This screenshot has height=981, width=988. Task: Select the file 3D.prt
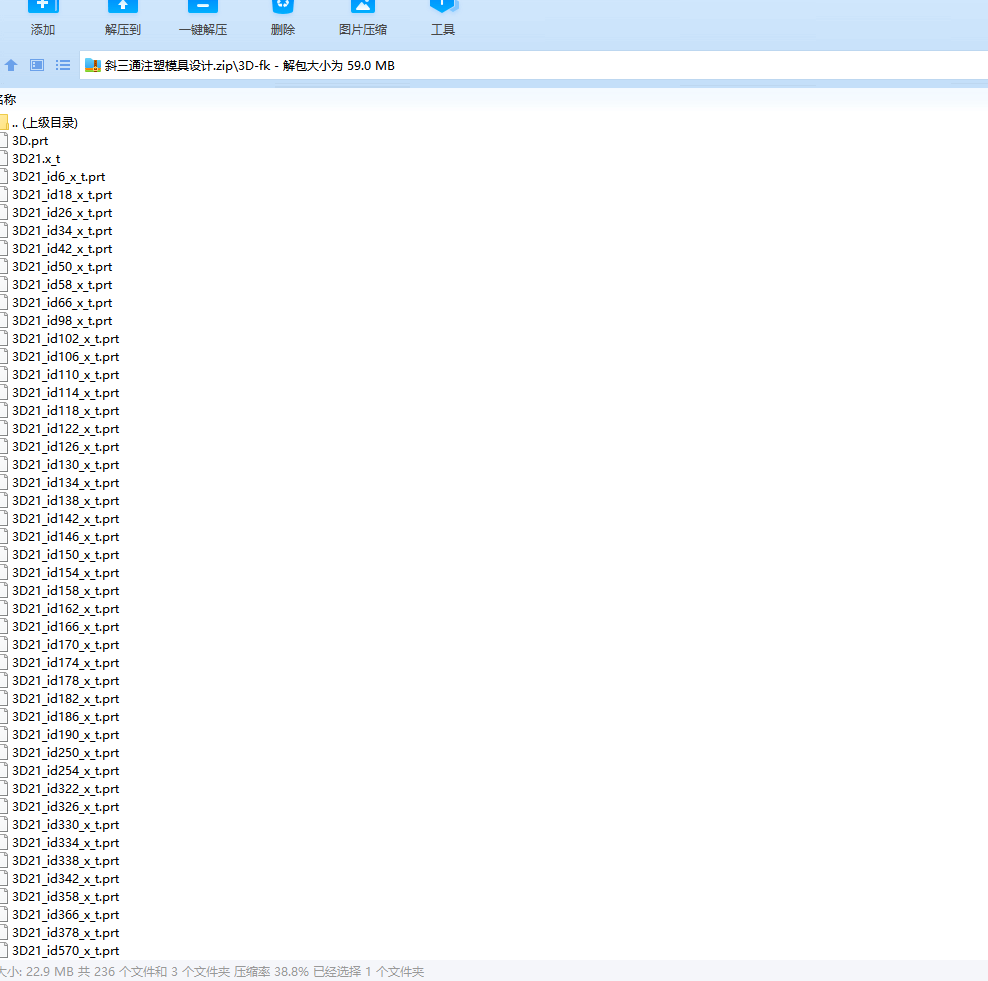click(x=30, y=141)
